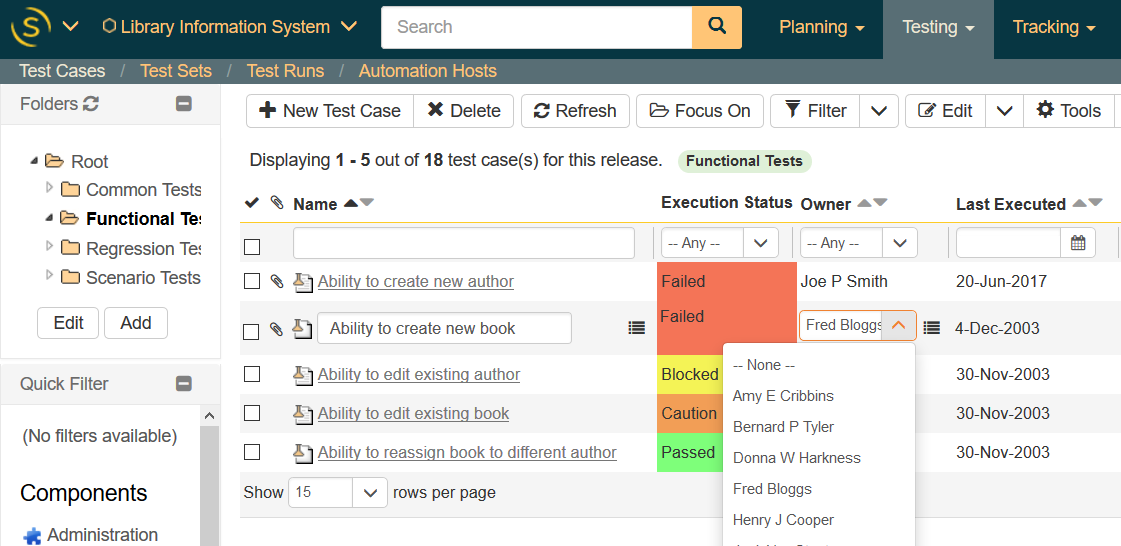
Task: Click the SpiraTest logo icon
Action: click(30, 27)
